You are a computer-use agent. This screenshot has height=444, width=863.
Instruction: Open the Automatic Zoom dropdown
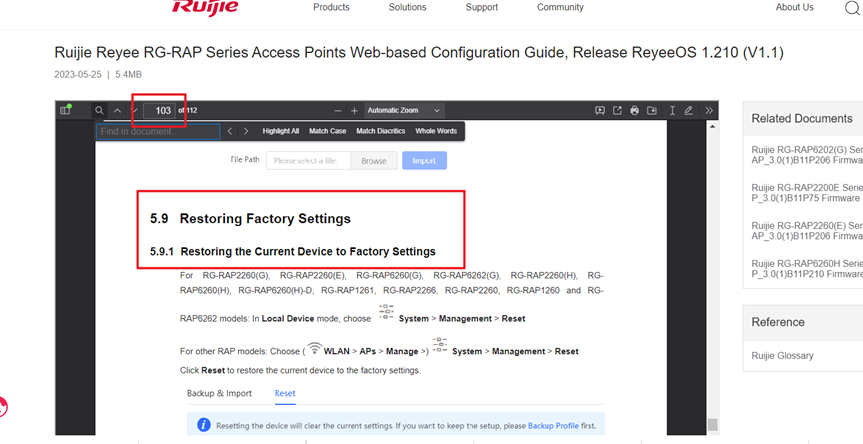[x=403, y=111]
